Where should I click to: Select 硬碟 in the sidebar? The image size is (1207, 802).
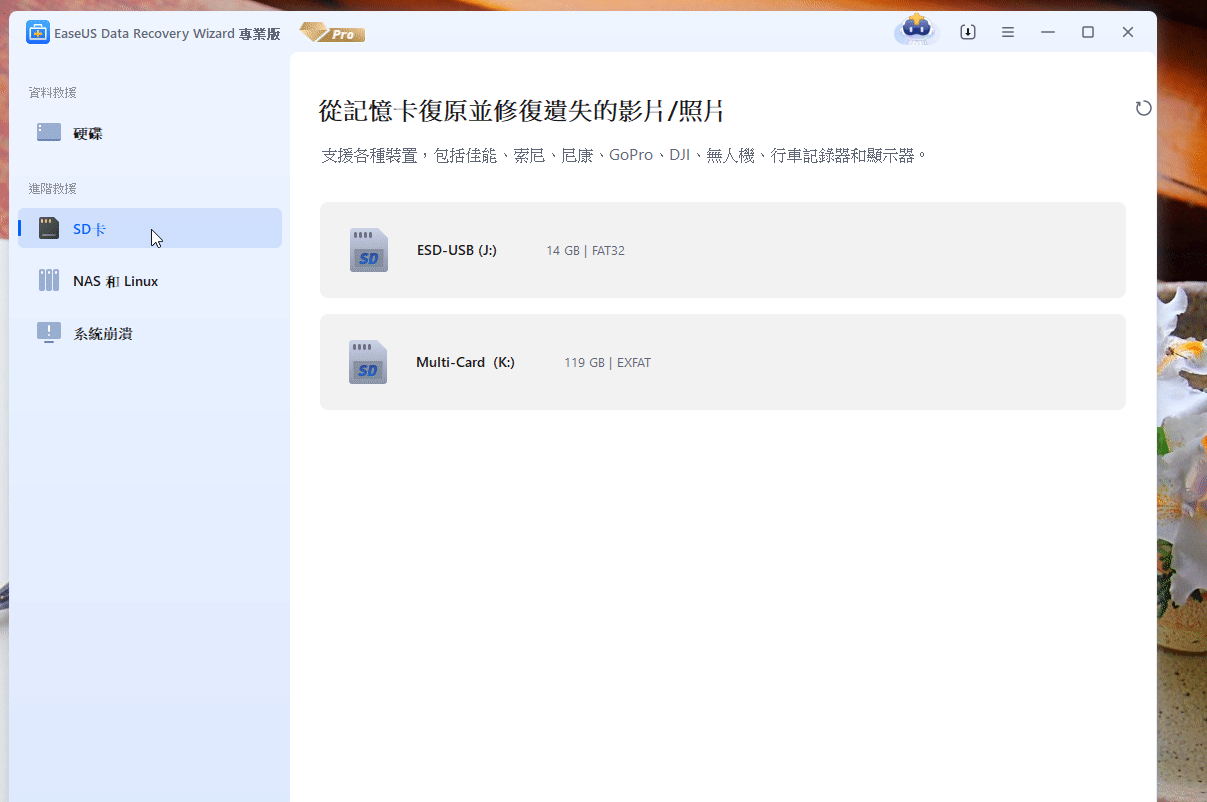click(x=150, y=132)
